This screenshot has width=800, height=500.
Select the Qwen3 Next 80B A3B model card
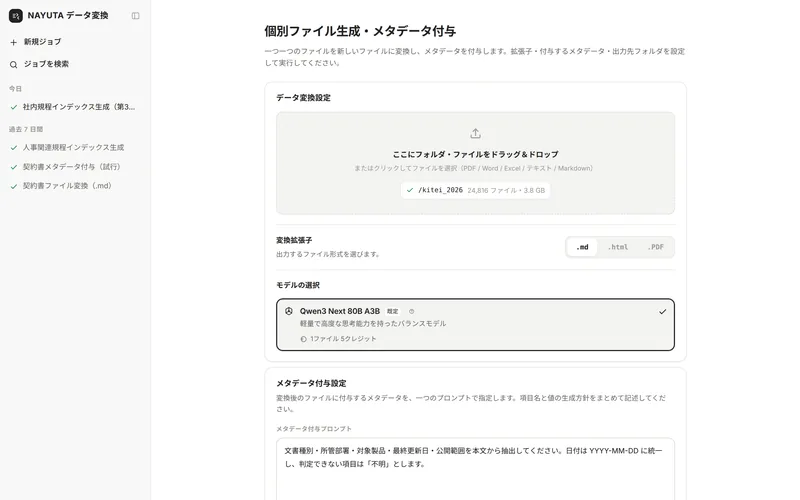475,324
